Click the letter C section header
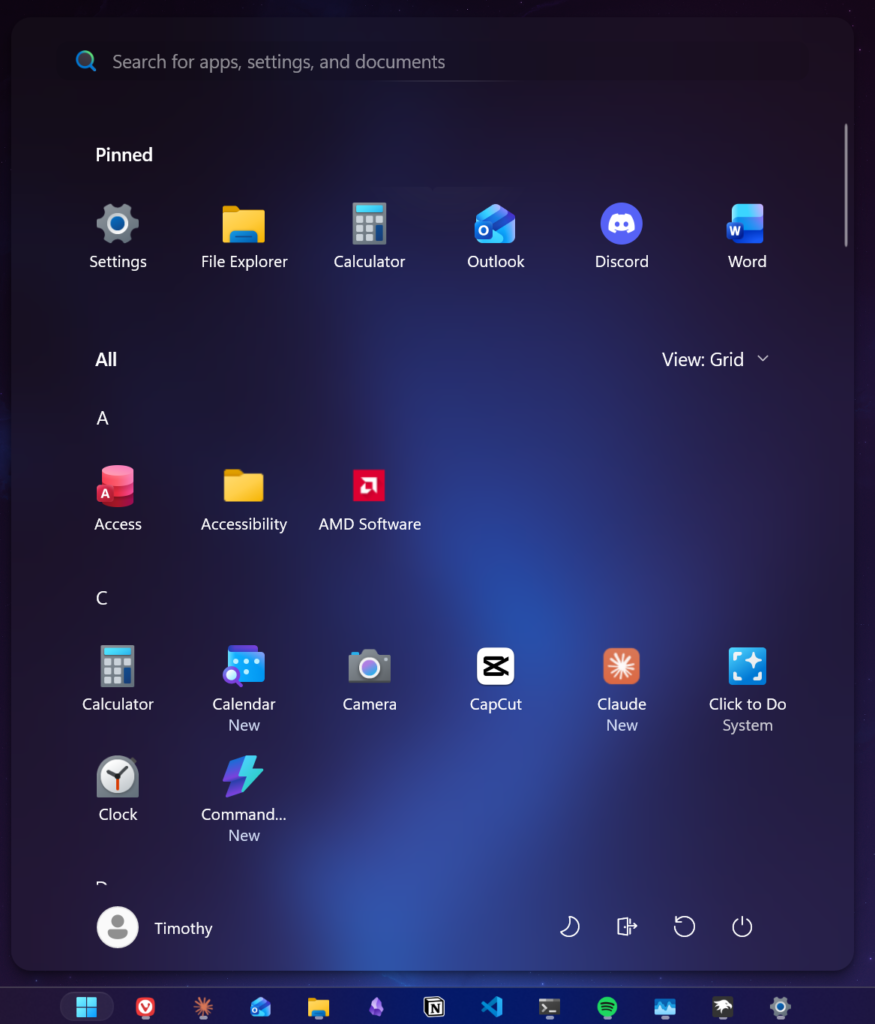 point(102,598)
